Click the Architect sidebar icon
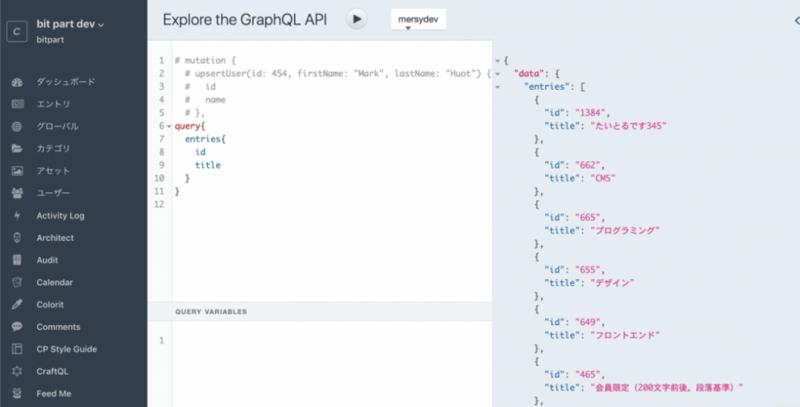 (x=17, y=238)
